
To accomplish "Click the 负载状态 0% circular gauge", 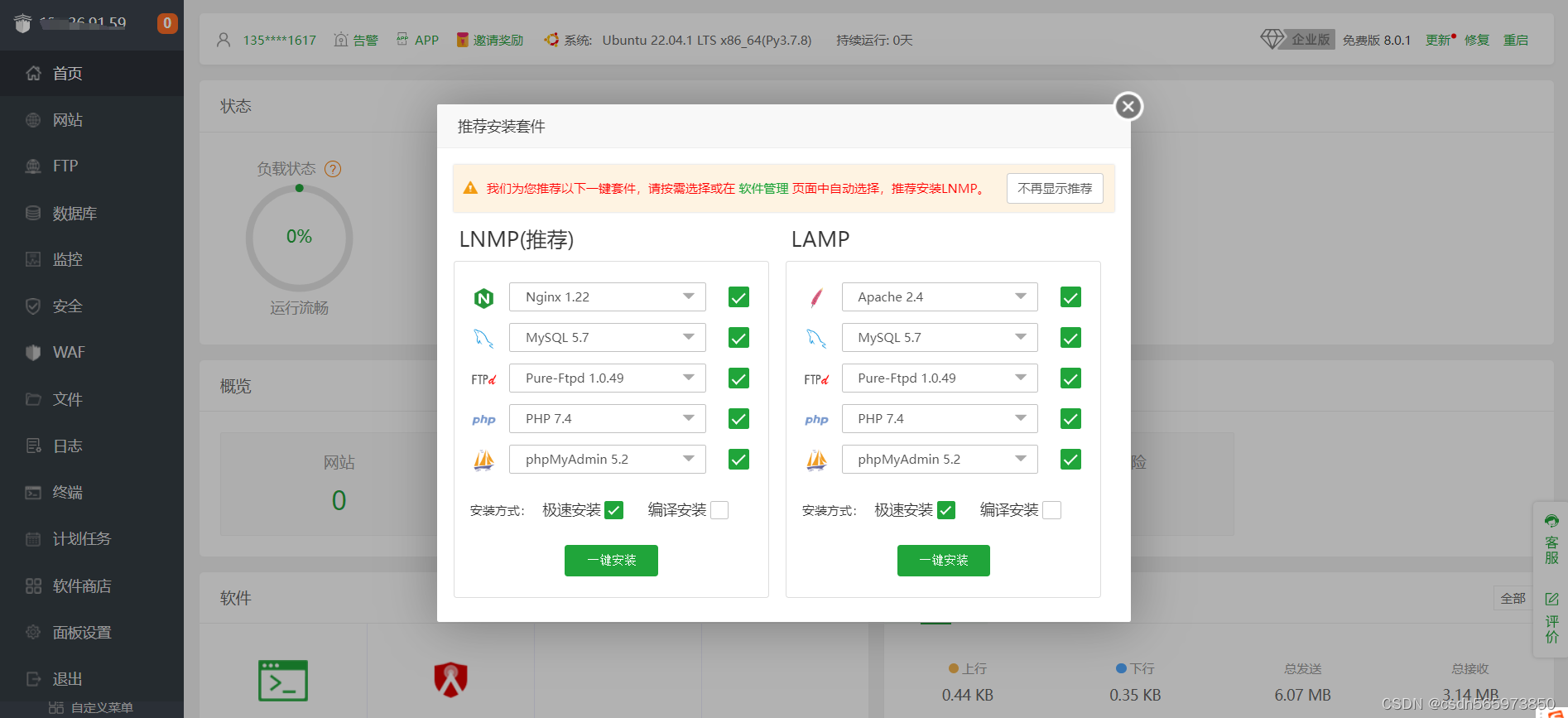I will (299, 238).
